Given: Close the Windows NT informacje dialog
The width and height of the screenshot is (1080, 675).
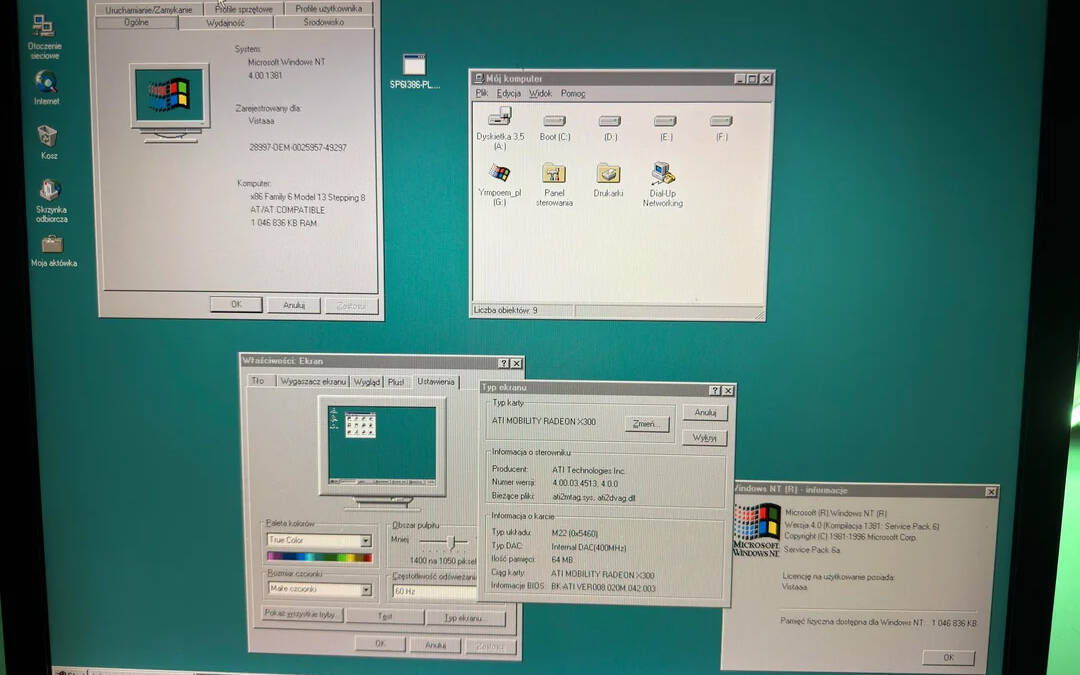Looking at the screenshot, I should coord(990,492).
